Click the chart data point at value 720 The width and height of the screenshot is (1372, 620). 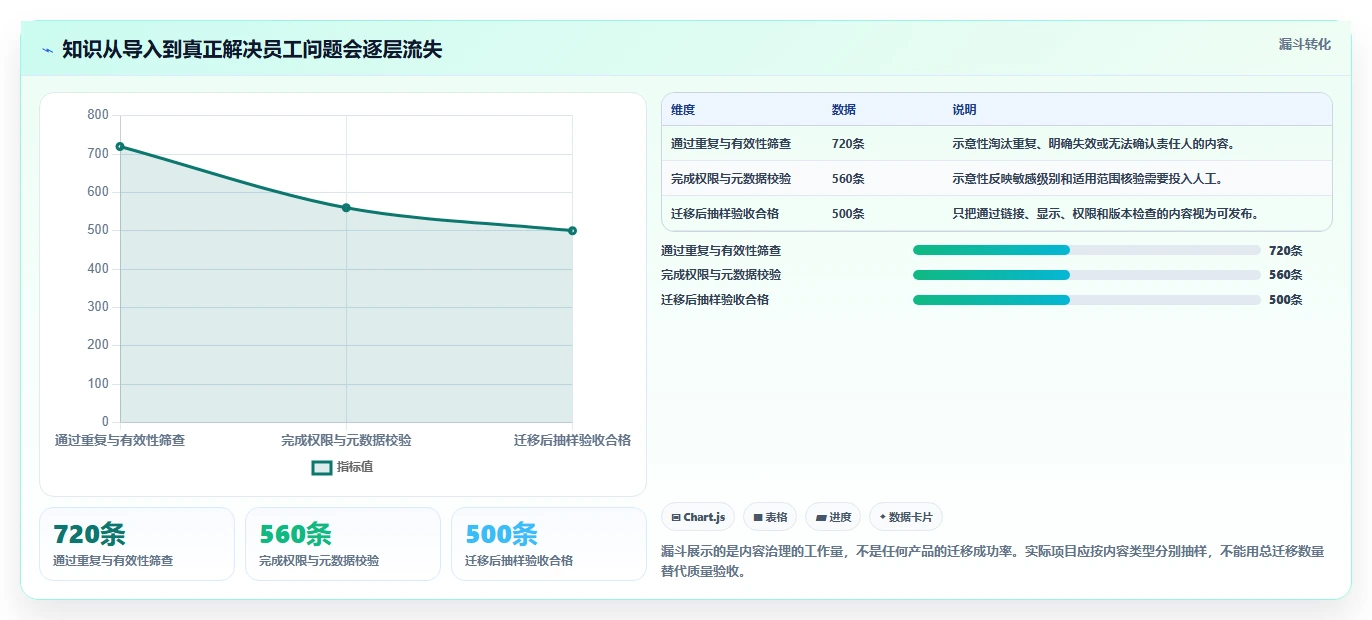tap(120, 146)
